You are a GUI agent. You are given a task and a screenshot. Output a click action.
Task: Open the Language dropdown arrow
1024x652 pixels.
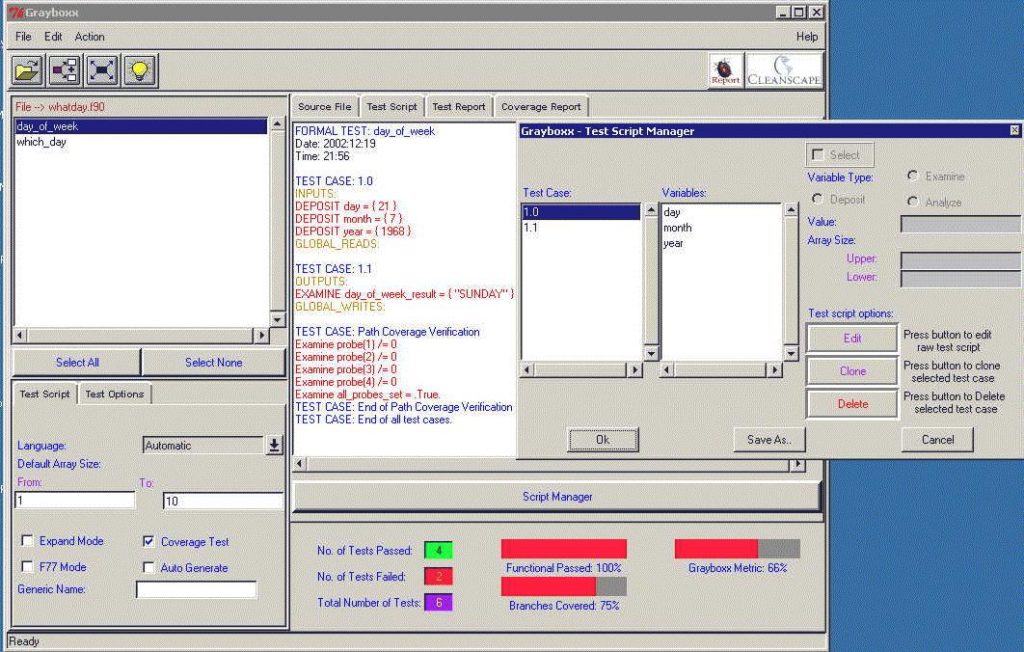click(x=274, y=445)
